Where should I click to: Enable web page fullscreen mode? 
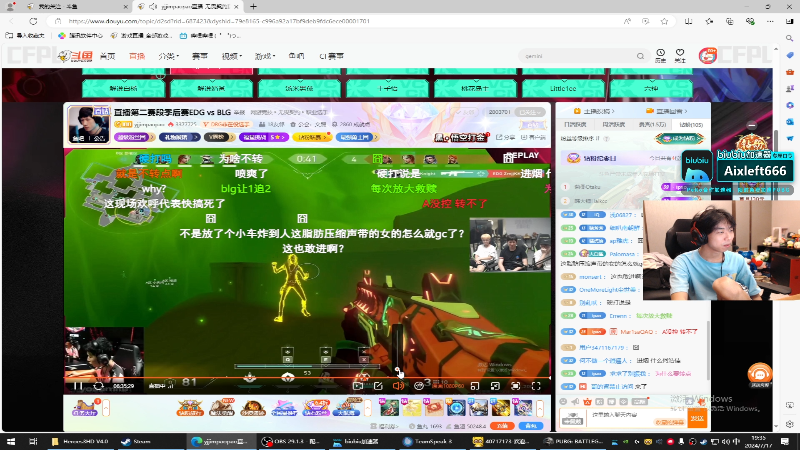515,386
